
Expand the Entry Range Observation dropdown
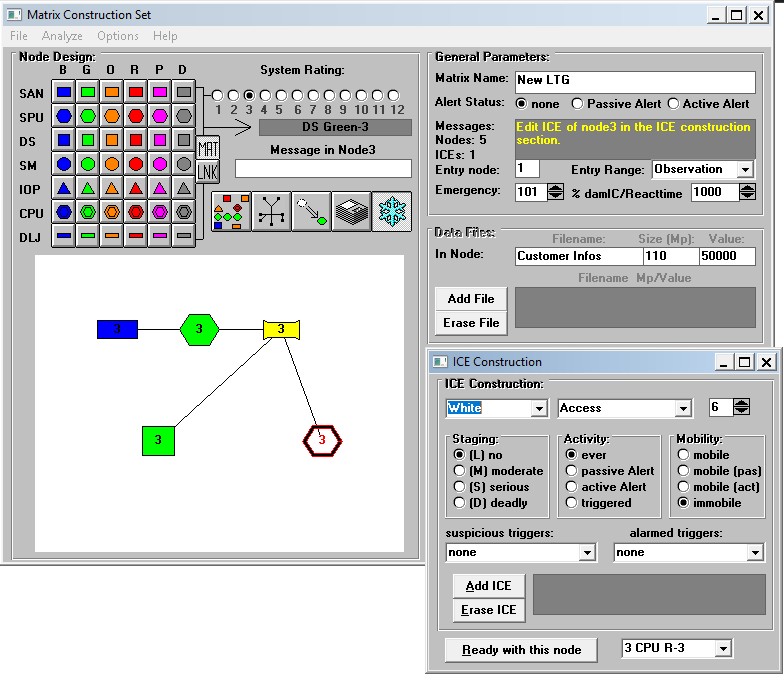[x=745, y=170]
